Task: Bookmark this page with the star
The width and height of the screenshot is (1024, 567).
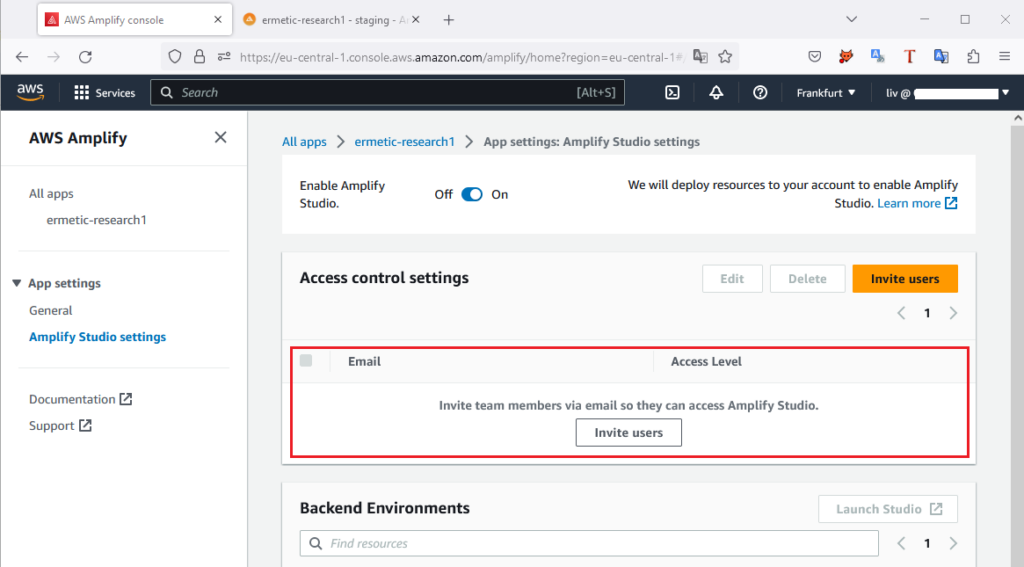Action: click(x=725, y=57)
